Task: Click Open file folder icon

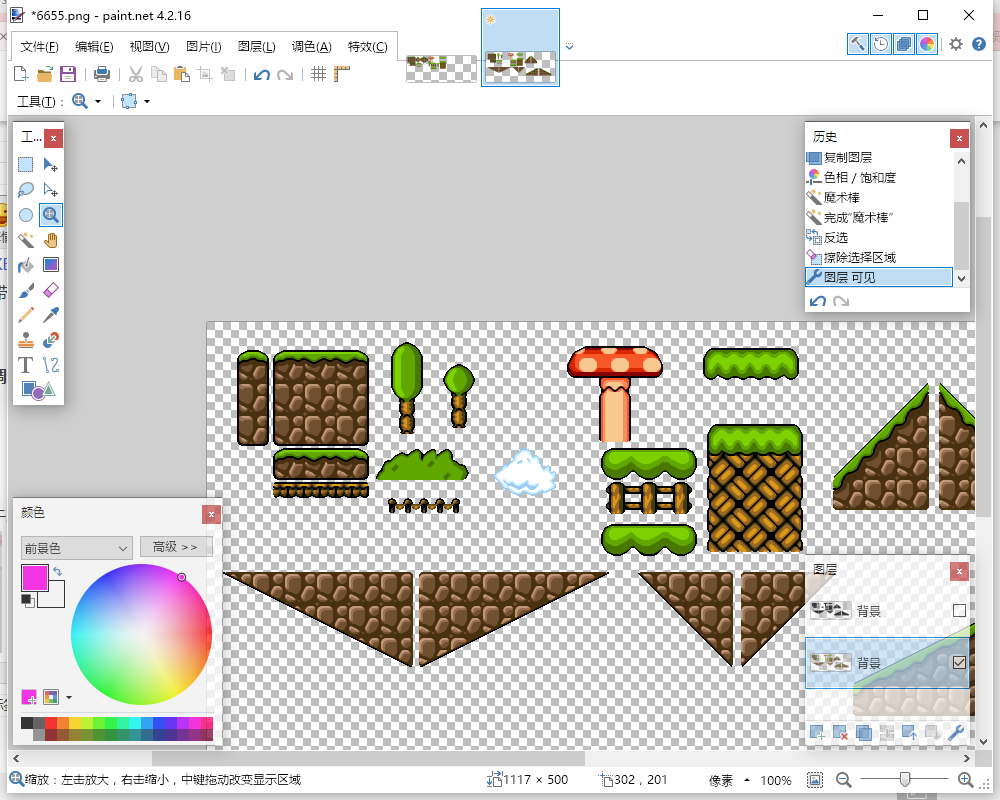Action: point(45,75)
